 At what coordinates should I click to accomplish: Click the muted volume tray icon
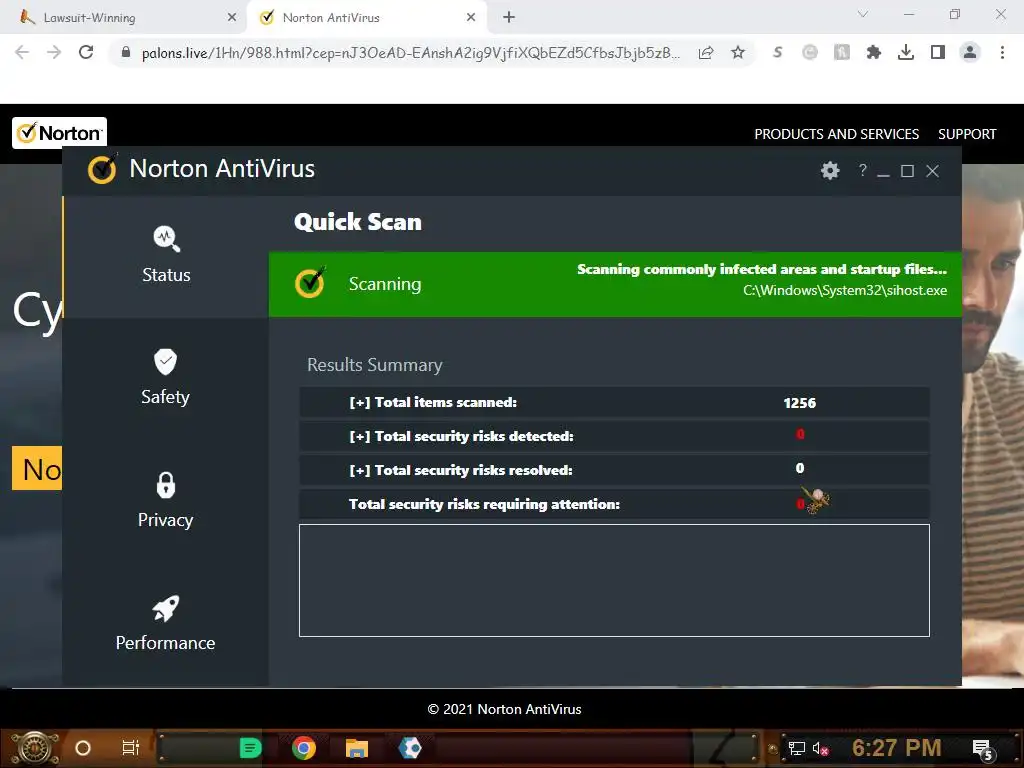[x=820, y=748]
